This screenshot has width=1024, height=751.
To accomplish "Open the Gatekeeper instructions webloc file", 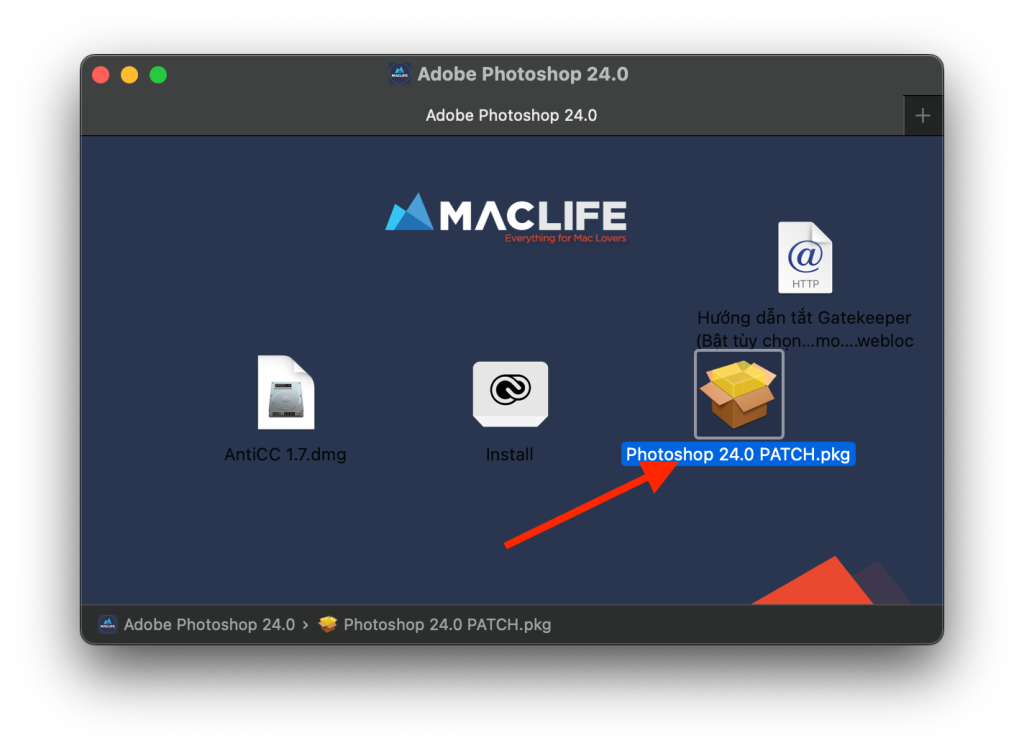I will point(804,258).
